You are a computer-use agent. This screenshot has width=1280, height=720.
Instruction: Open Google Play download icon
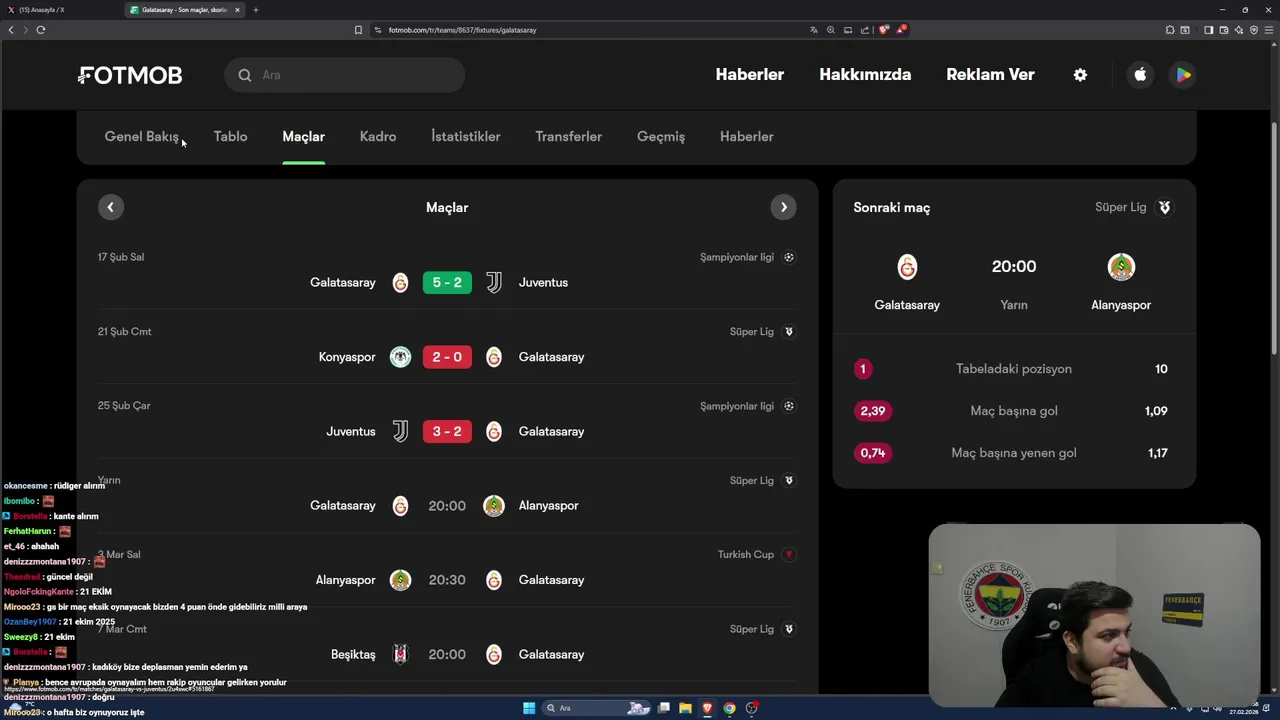(x=1183, y=75)
